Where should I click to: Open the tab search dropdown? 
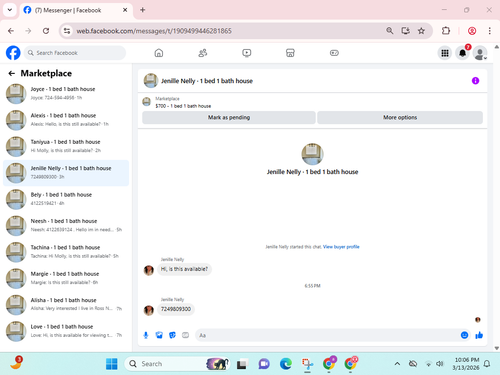(10, 10)
